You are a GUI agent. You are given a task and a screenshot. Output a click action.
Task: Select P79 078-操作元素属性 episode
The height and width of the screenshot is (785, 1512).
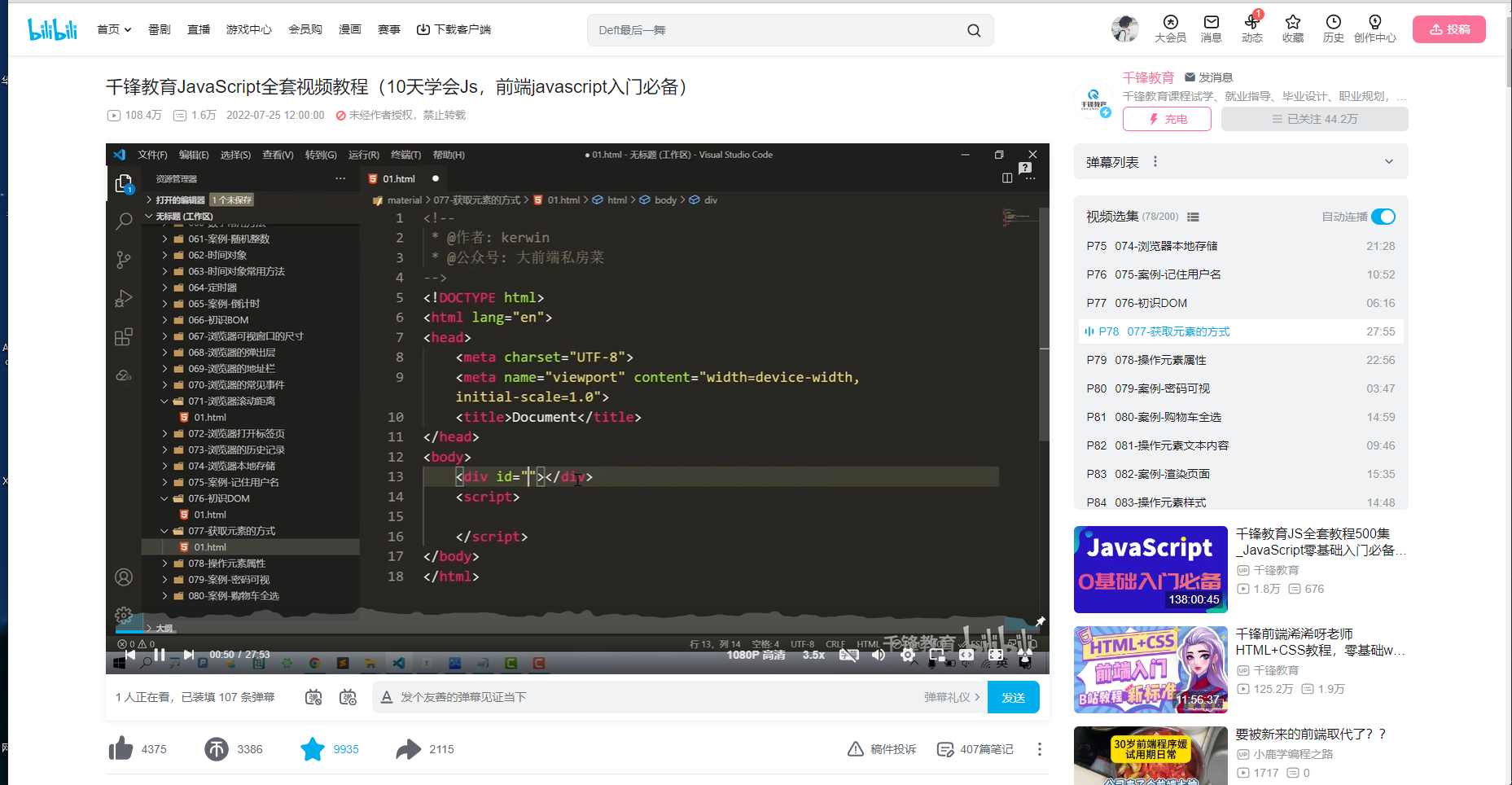[x=1241, y=360]
